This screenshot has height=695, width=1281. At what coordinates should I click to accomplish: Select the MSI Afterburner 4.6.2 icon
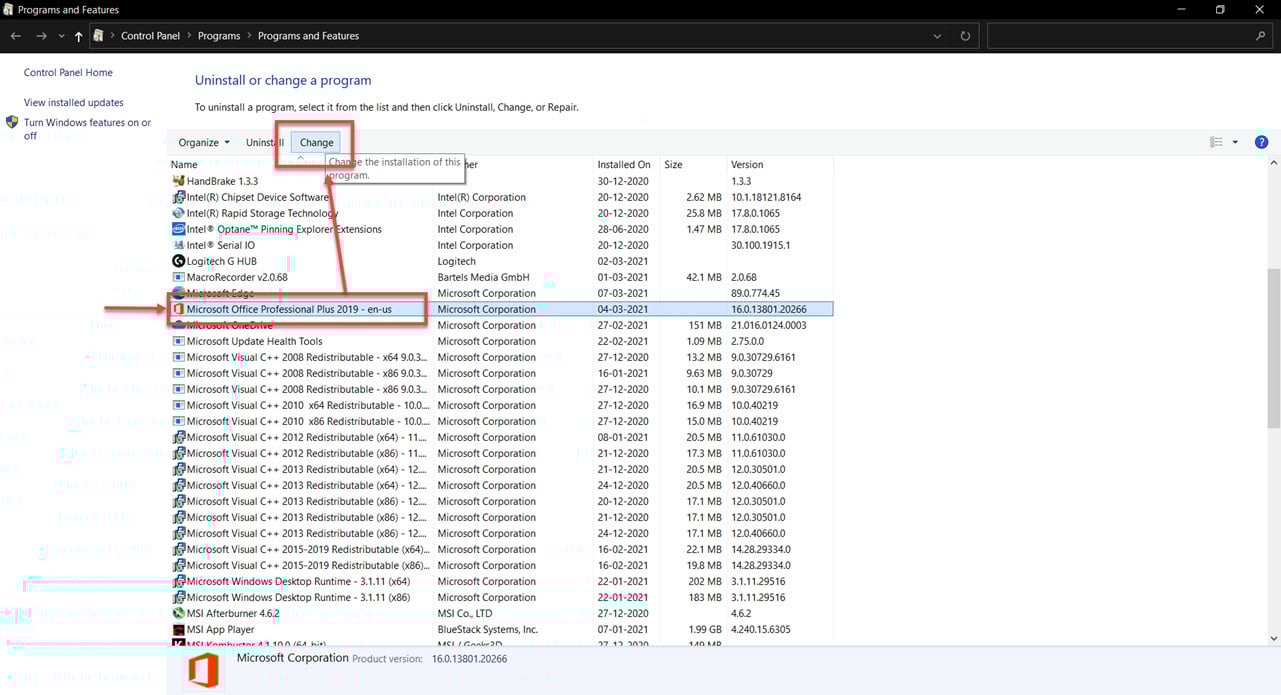pos(178,613)
